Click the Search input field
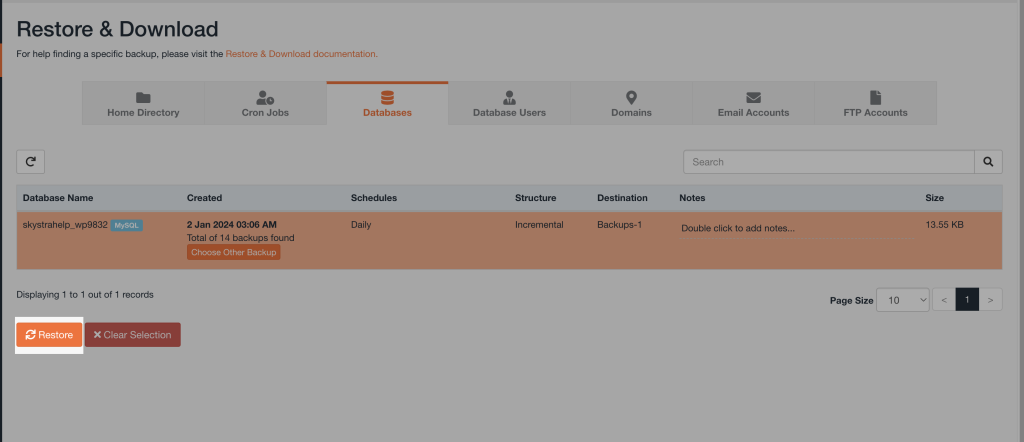The width and height of the screenshot is (1024, 442). click(828, 162)
